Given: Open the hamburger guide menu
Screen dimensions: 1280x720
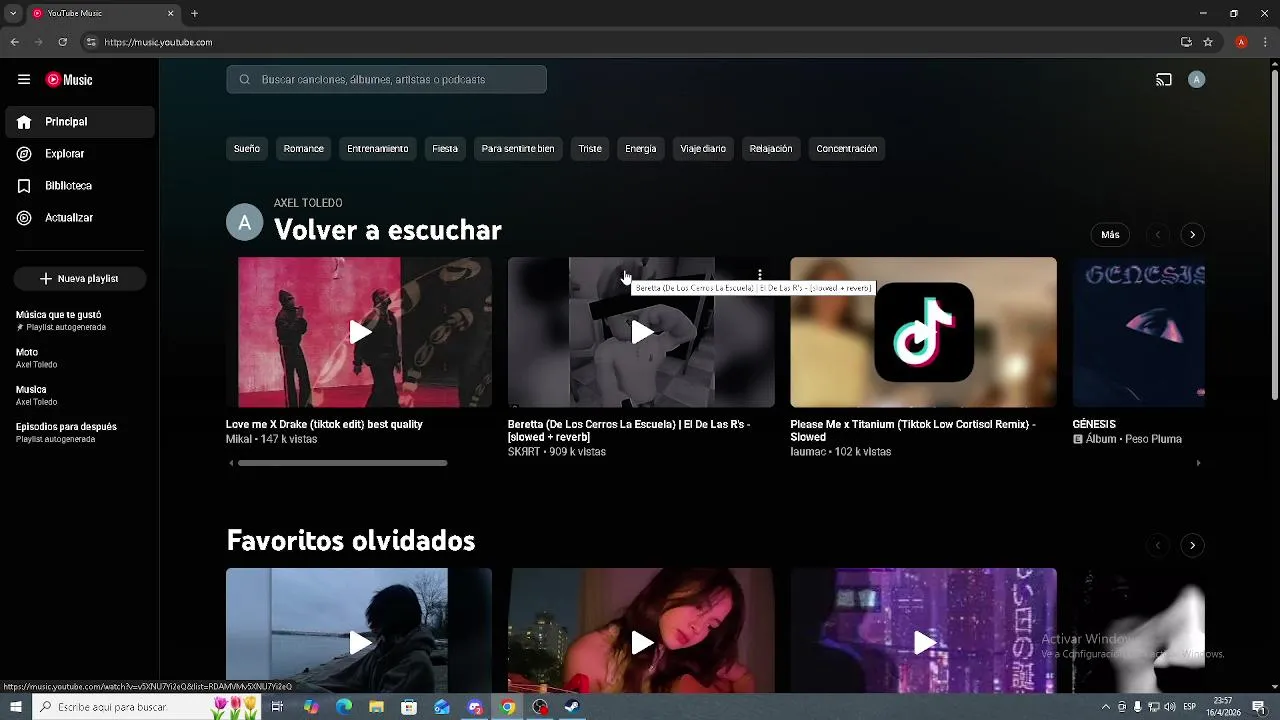Looking at the screenshot, I should (24, 80).
